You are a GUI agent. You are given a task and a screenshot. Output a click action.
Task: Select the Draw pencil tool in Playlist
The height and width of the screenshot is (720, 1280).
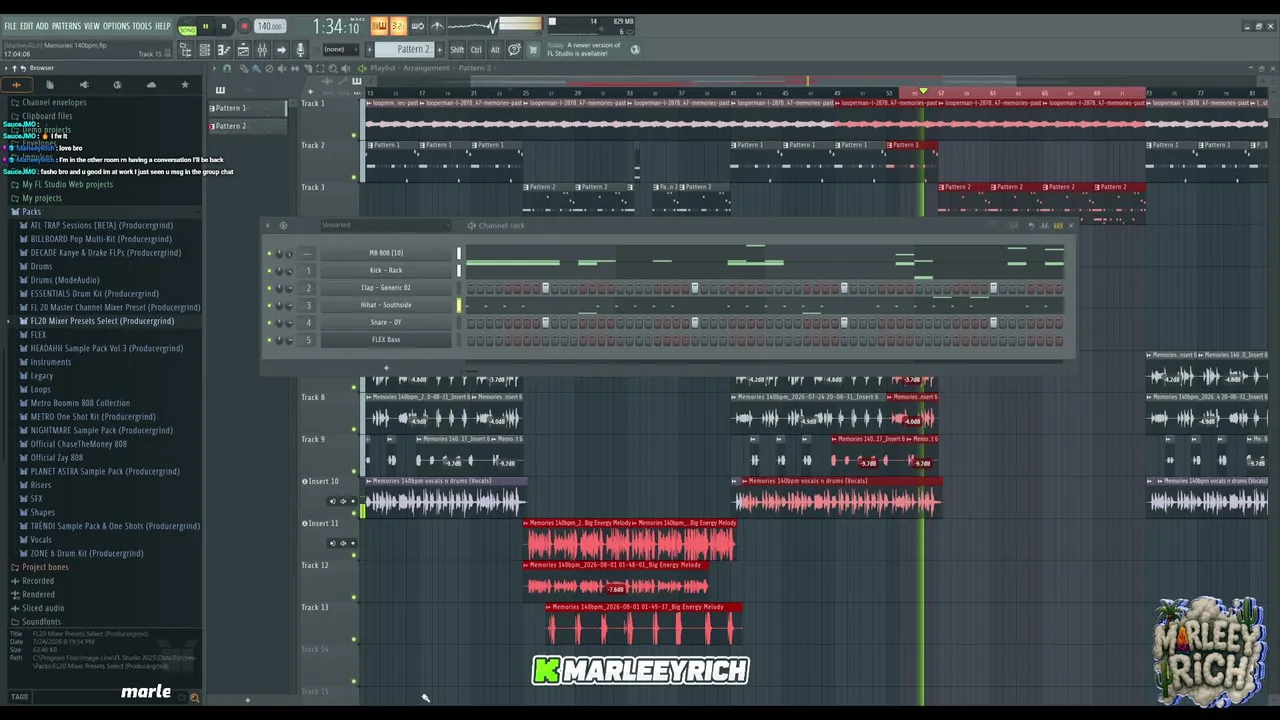243,68
